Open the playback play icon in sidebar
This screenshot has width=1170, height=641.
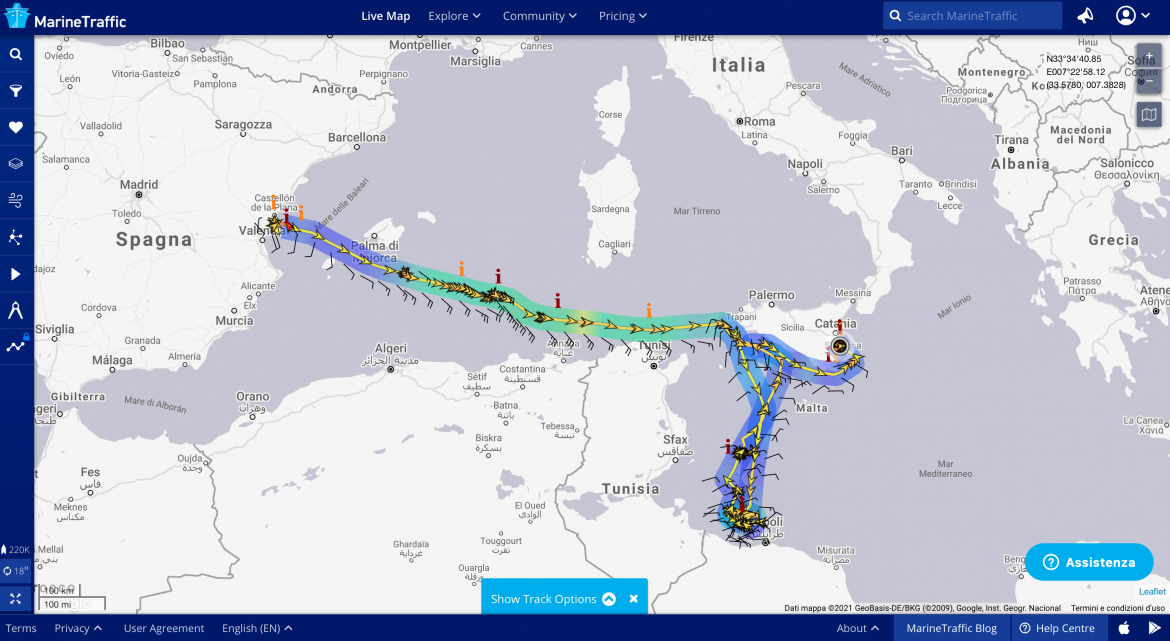(x=16, y=274)
